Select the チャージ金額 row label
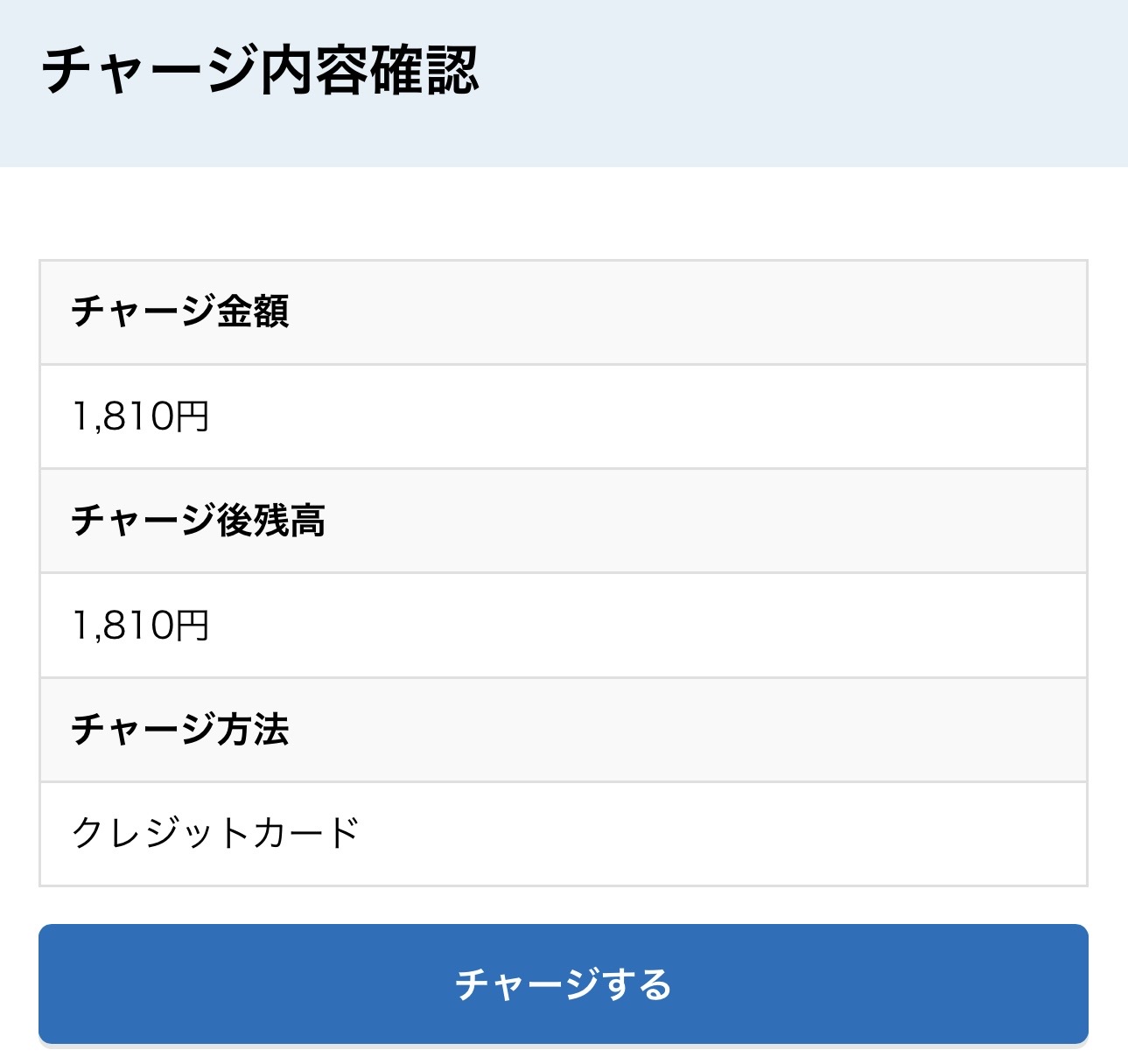The height and width of the screenshot is (1064, 1128). coord(180,311)
